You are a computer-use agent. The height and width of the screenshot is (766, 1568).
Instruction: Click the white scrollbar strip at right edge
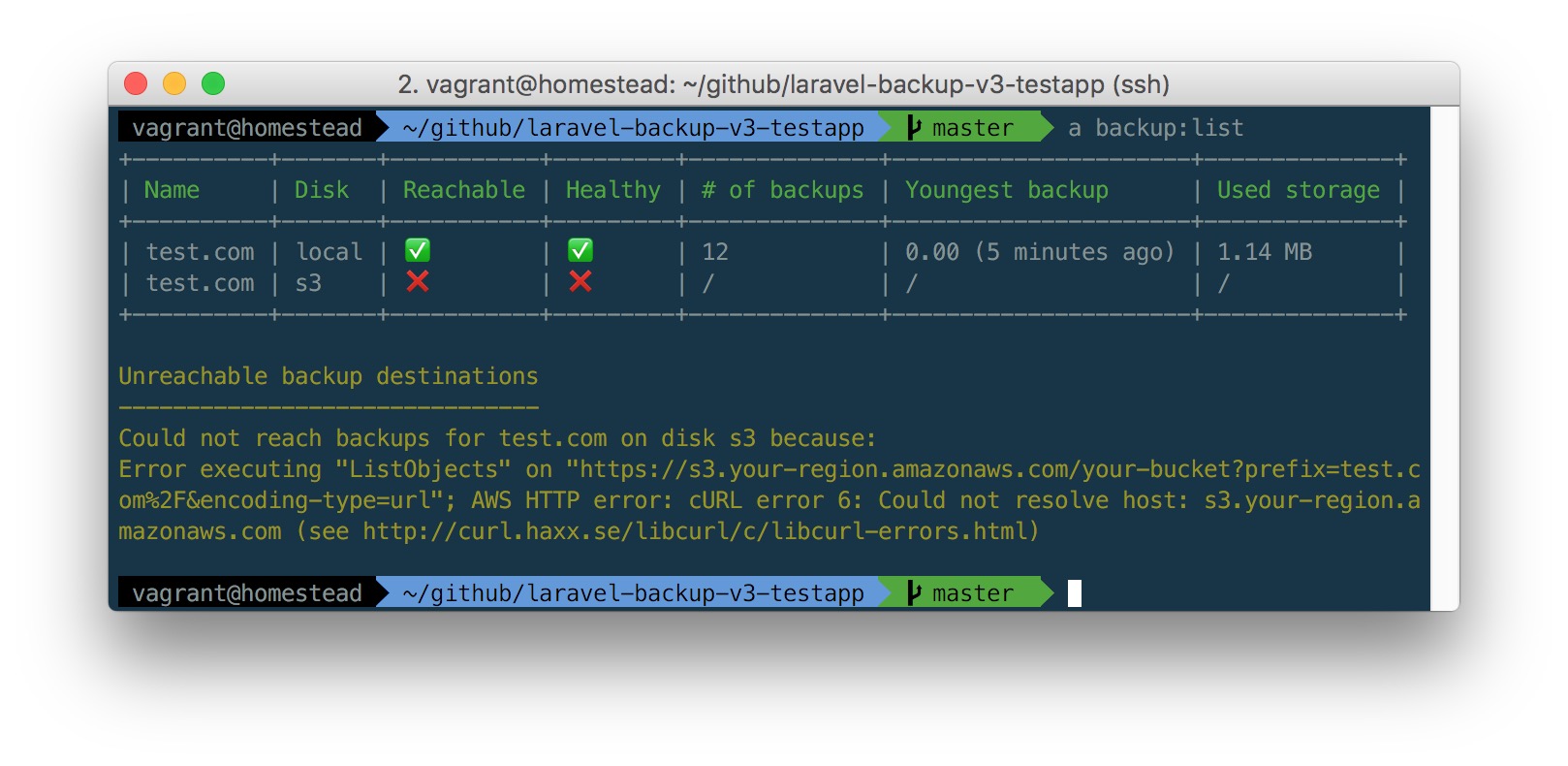tap(1444, 357)
